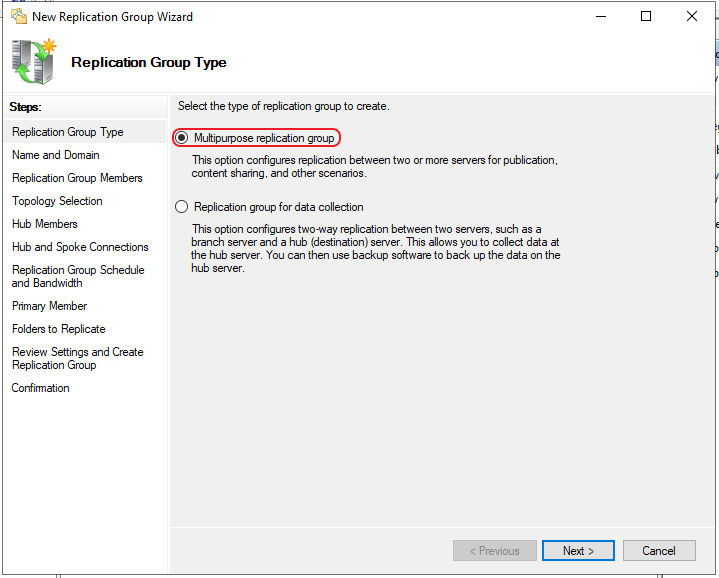Go to Primary Member step
The height and width of the screenshot is (578, 719).
click(x=49, y=306)
